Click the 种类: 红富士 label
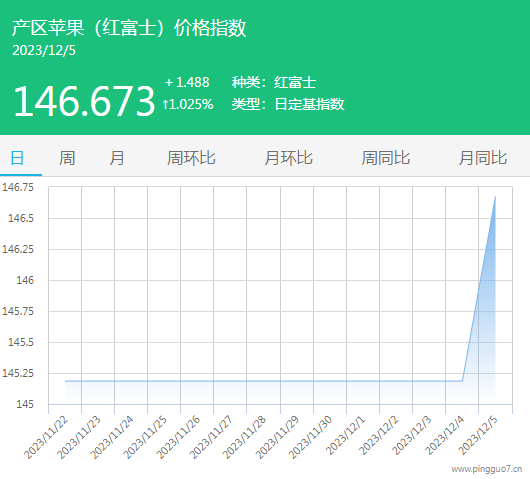Screen dimensions: 530x479 point(274,82)
